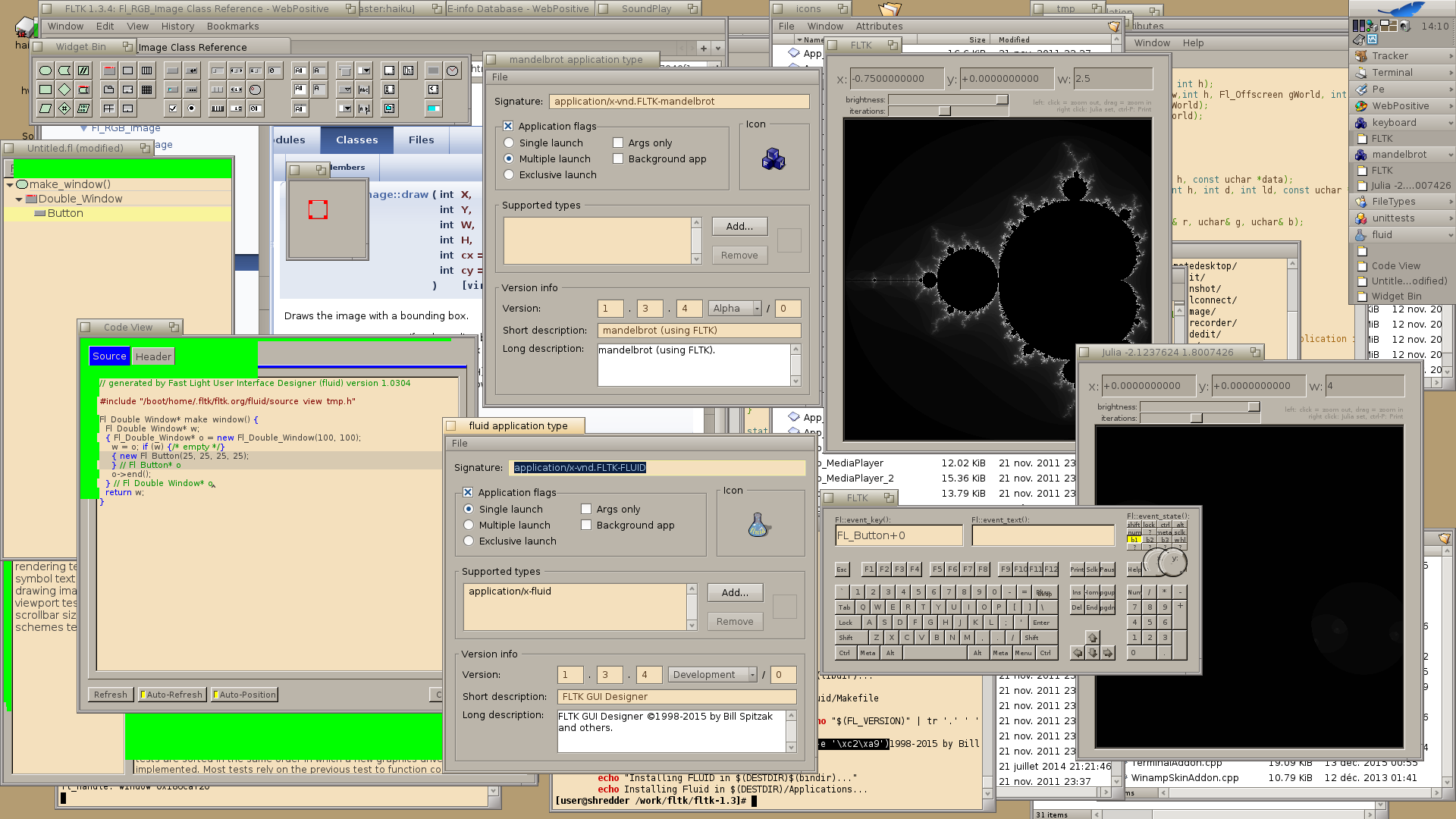This screenshot has height=819, width=1456.
Task: Click Add button for fluid supported types
Action: (x=734, y=592)
